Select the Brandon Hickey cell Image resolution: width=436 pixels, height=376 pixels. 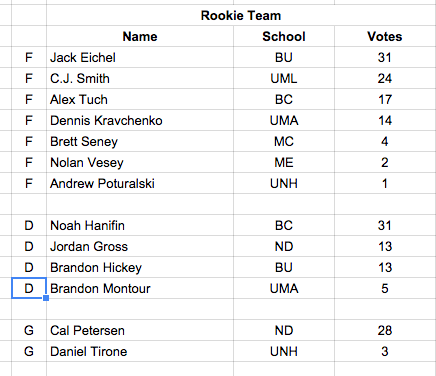[140, 267]
